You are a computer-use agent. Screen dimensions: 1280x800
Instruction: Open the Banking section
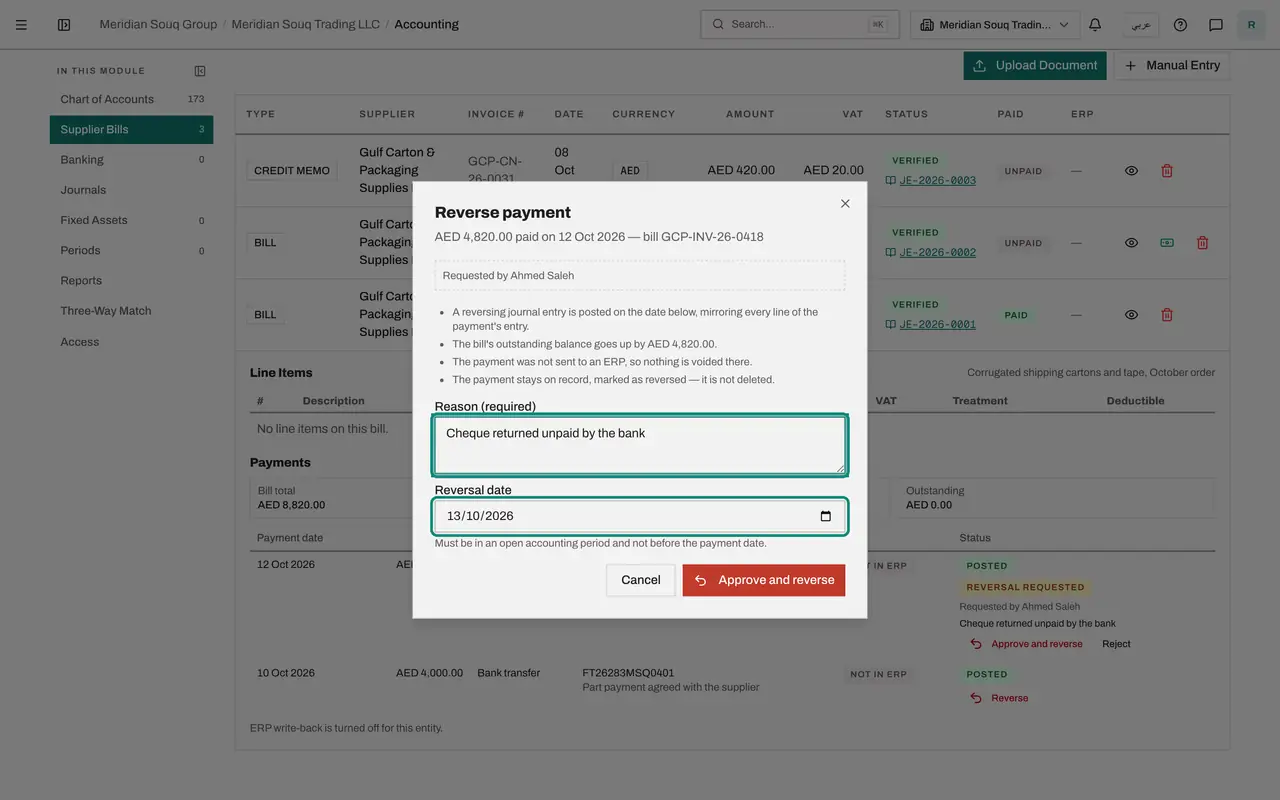[x=131, y=159]
